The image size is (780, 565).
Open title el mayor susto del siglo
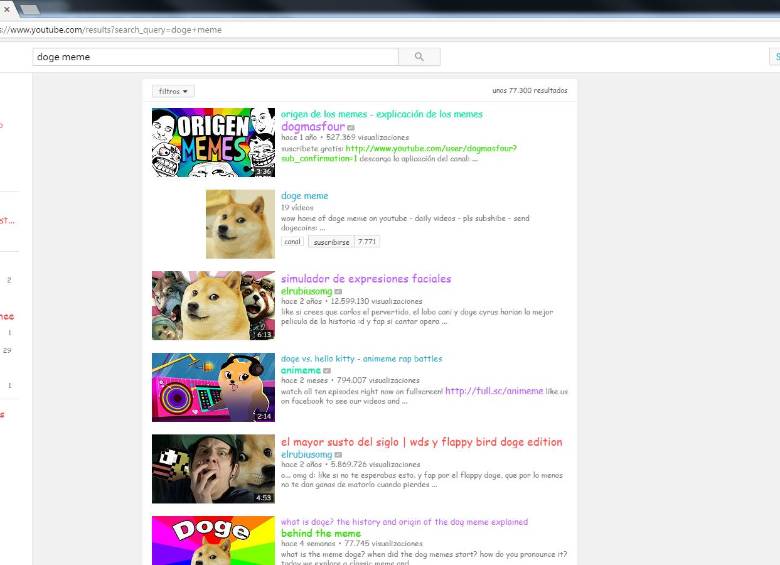[422, 442]
